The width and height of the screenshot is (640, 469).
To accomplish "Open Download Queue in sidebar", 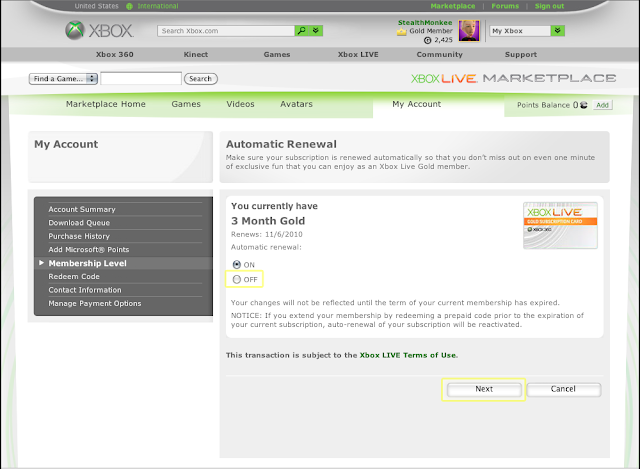I will (x=79, y=223).
